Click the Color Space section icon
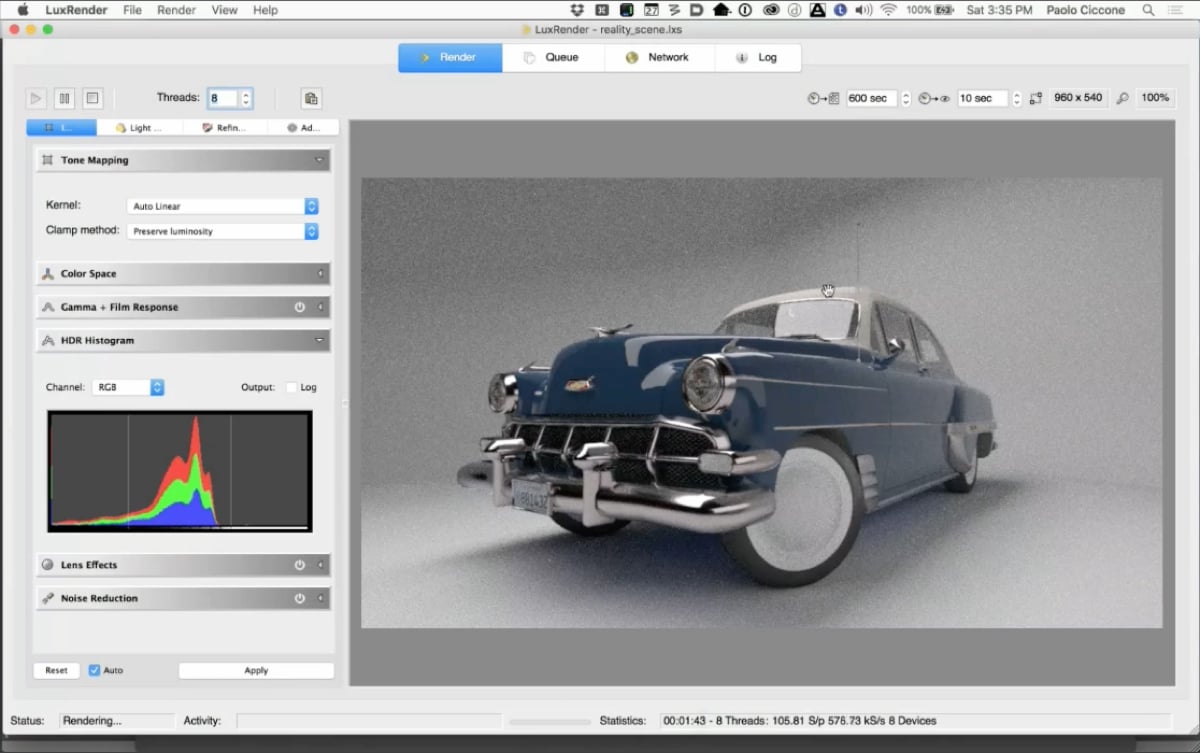 pos(47,274)
